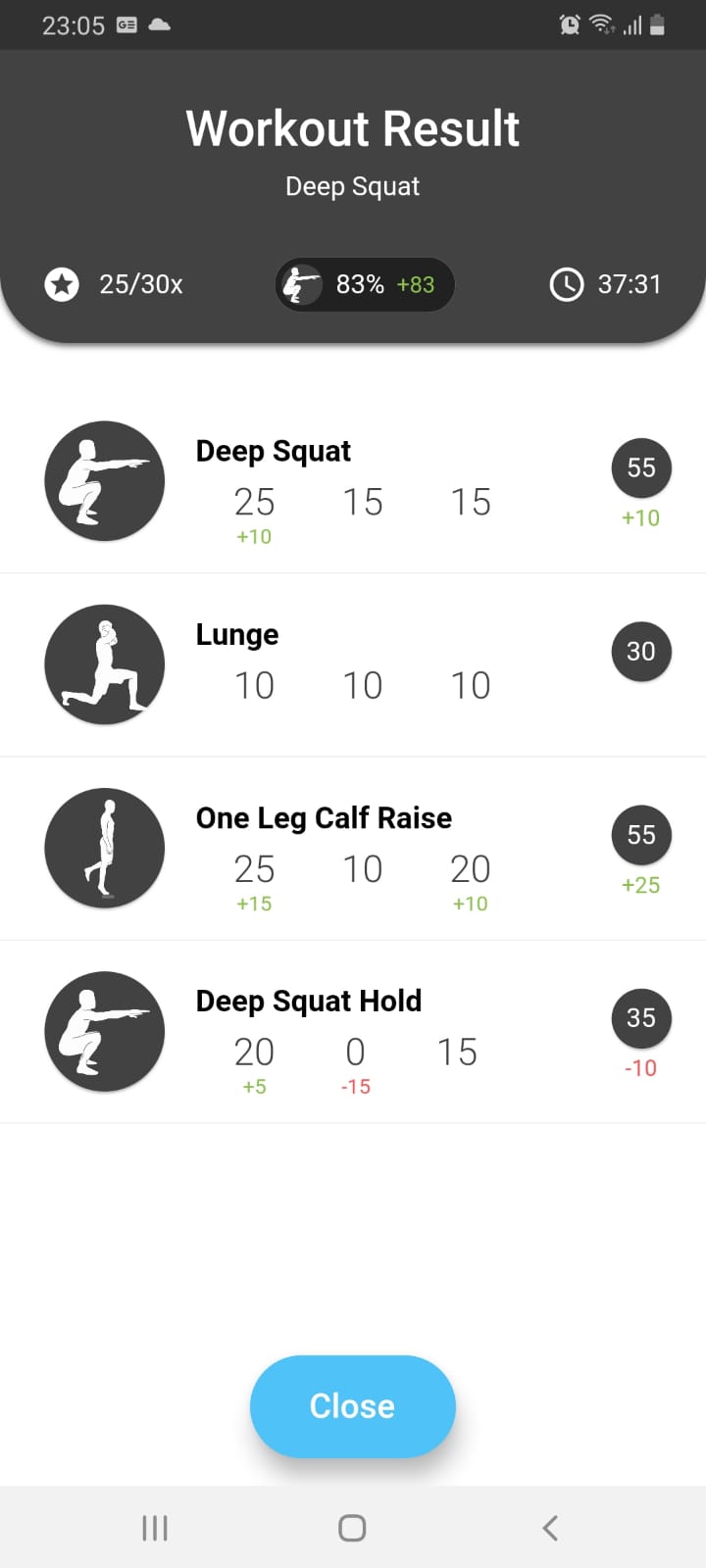
Task: Tap the Deep Squat Hold exercise icon
Action: pos(104,1031)
